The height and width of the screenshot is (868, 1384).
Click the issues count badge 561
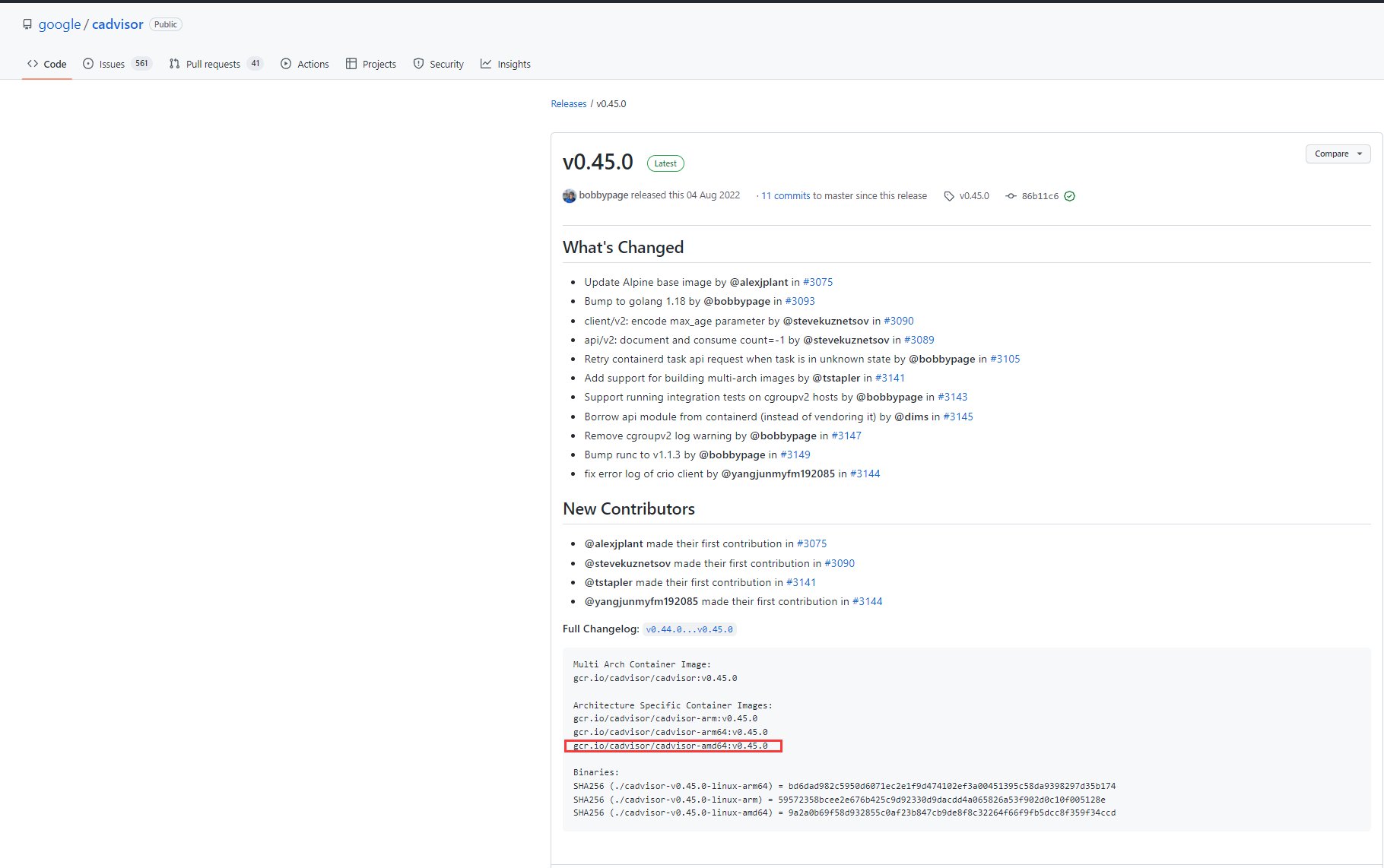141,64
